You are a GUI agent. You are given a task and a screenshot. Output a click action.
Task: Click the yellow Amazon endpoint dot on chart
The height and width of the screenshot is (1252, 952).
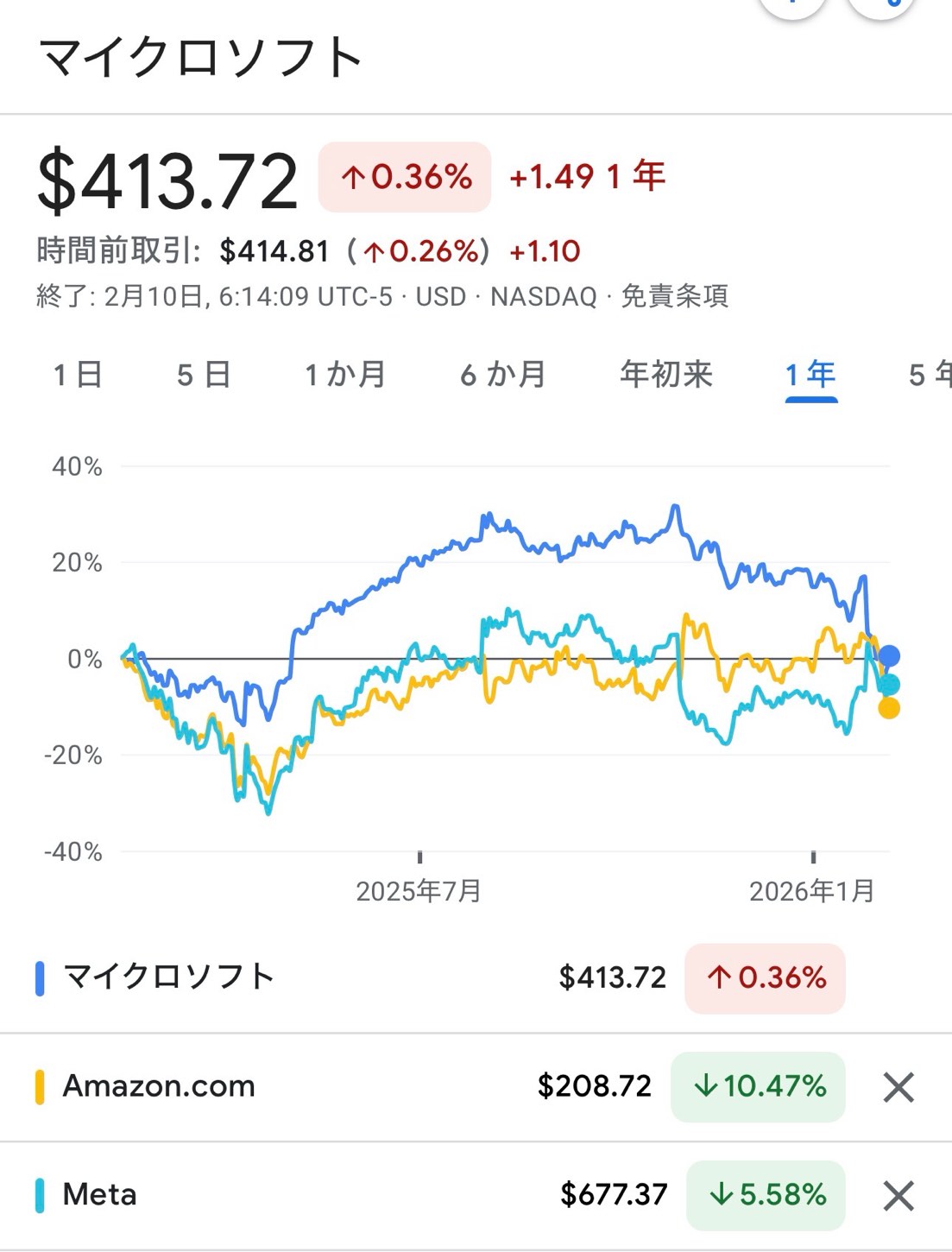(889, 708)
